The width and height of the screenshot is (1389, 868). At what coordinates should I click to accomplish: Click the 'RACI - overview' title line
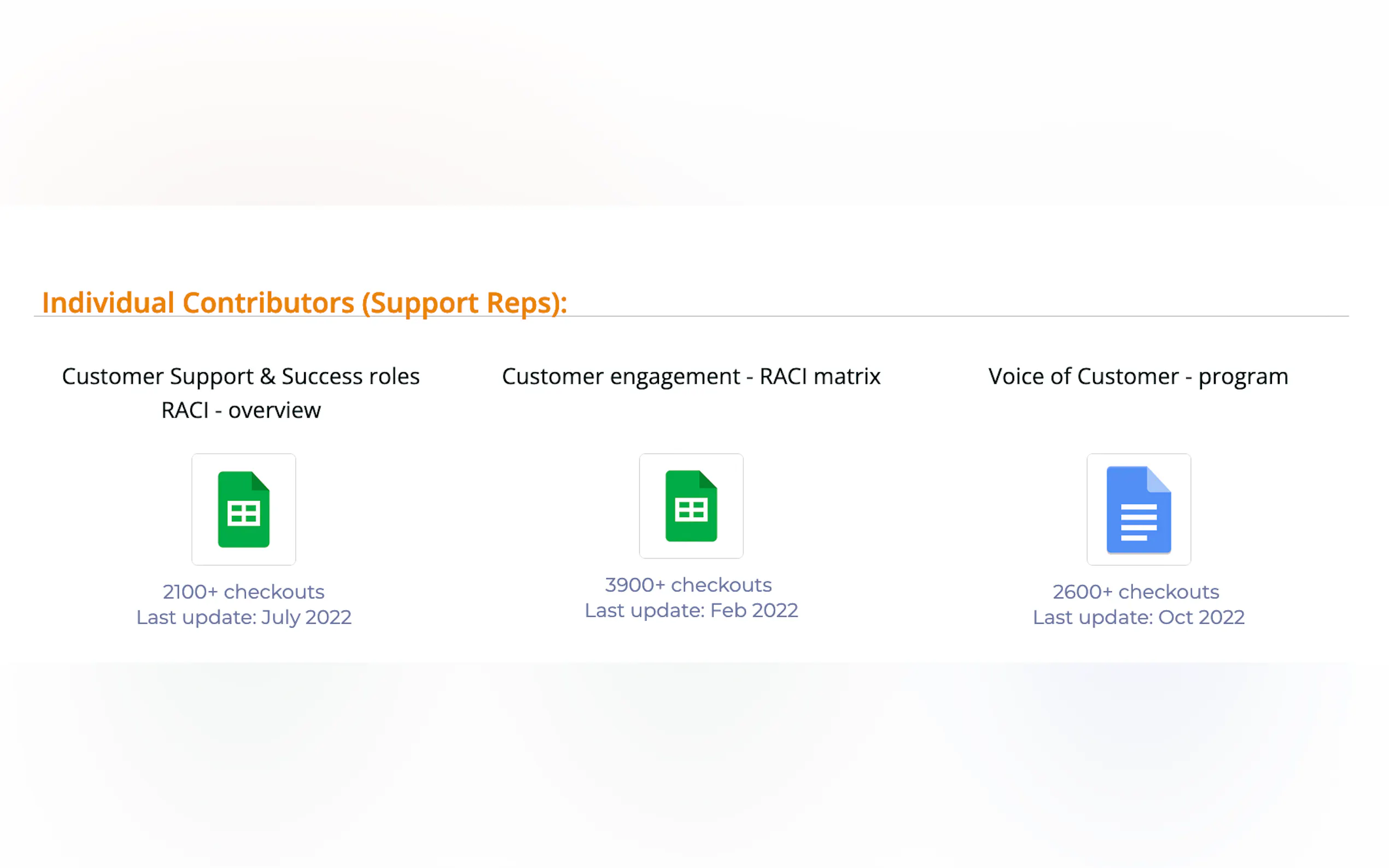(241, 410)
